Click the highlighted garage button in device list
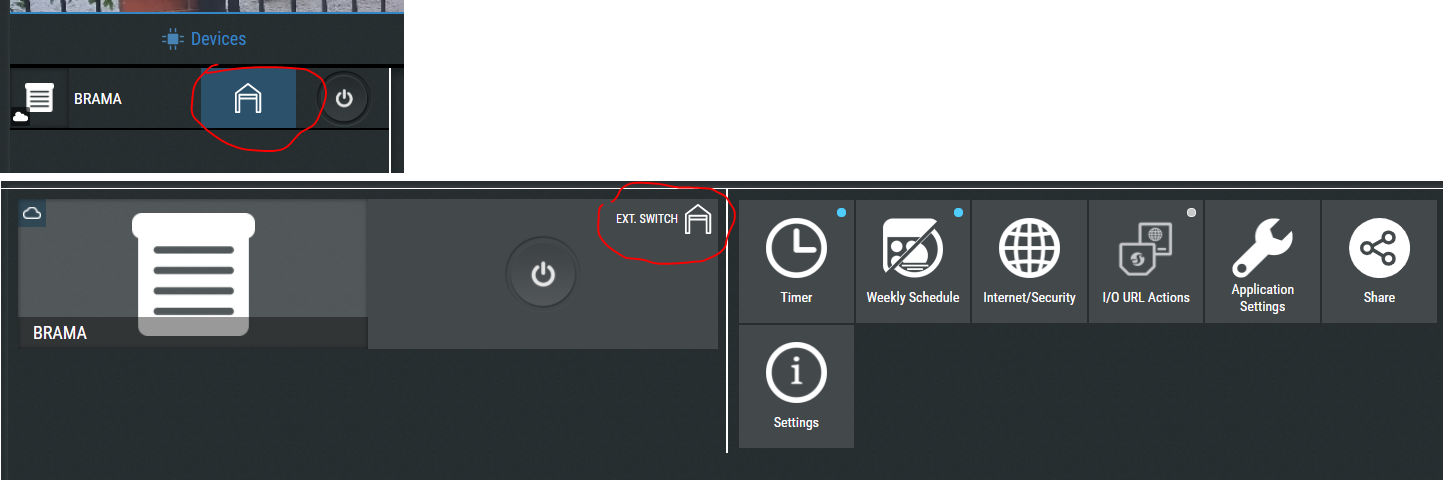The height and width of the screenshot is (480, 1443). tap(248, 98)
